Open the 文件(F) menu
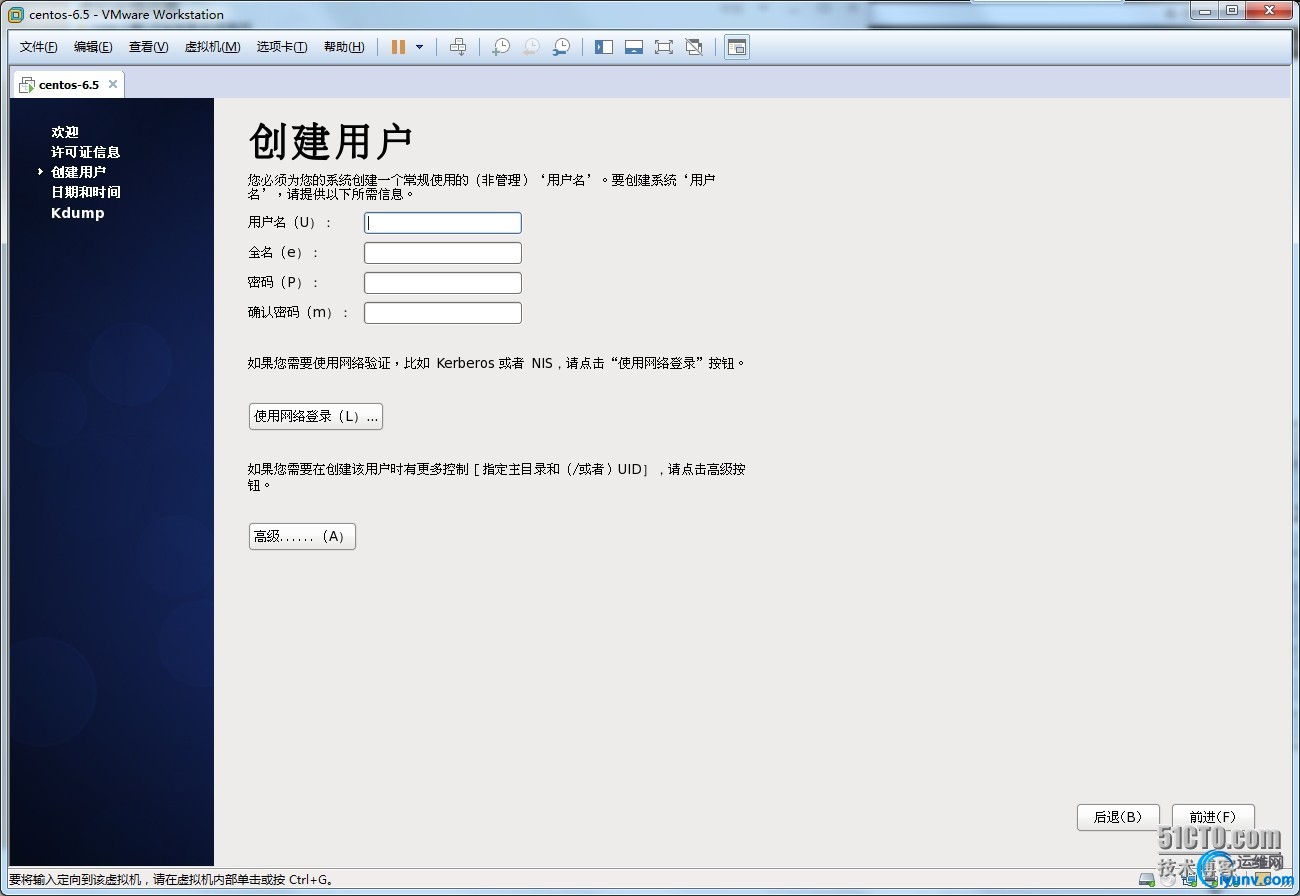This screenshot has height=896, width=1300. (39, 47)
